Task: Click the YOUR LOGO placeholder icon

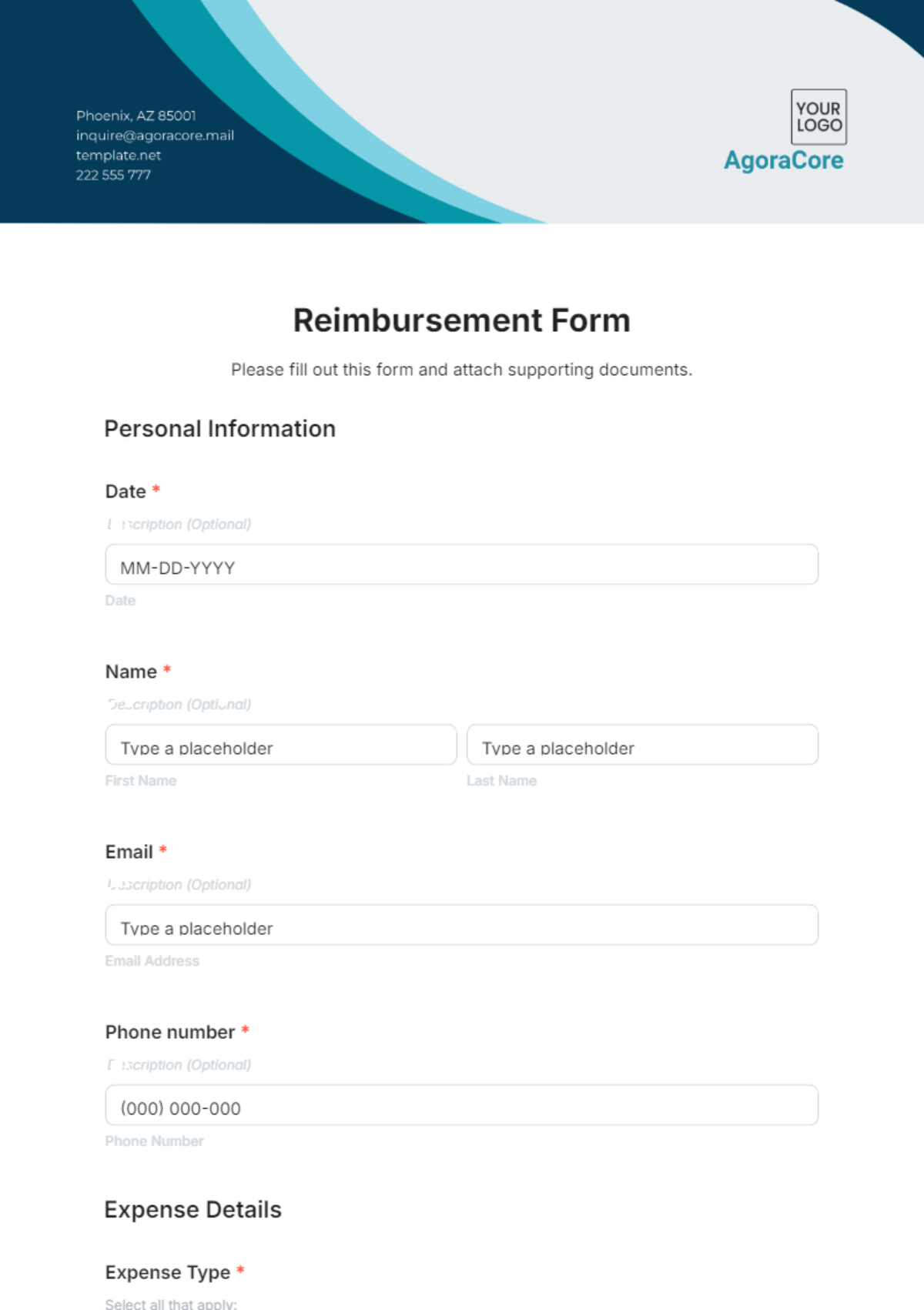Action: click(819, 117)
